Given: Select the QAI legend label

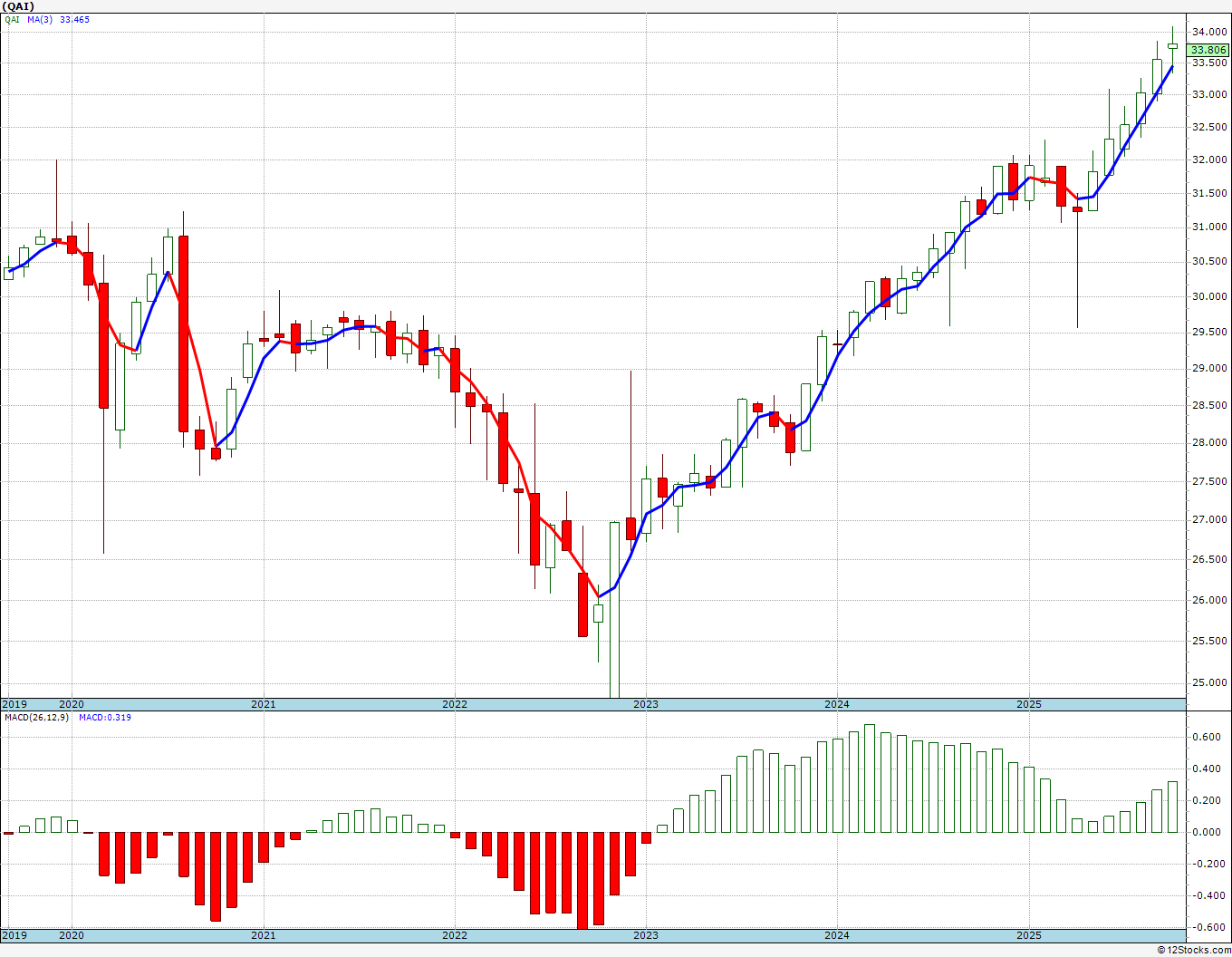Looking at the screenshot, I should tap(12, 19).
